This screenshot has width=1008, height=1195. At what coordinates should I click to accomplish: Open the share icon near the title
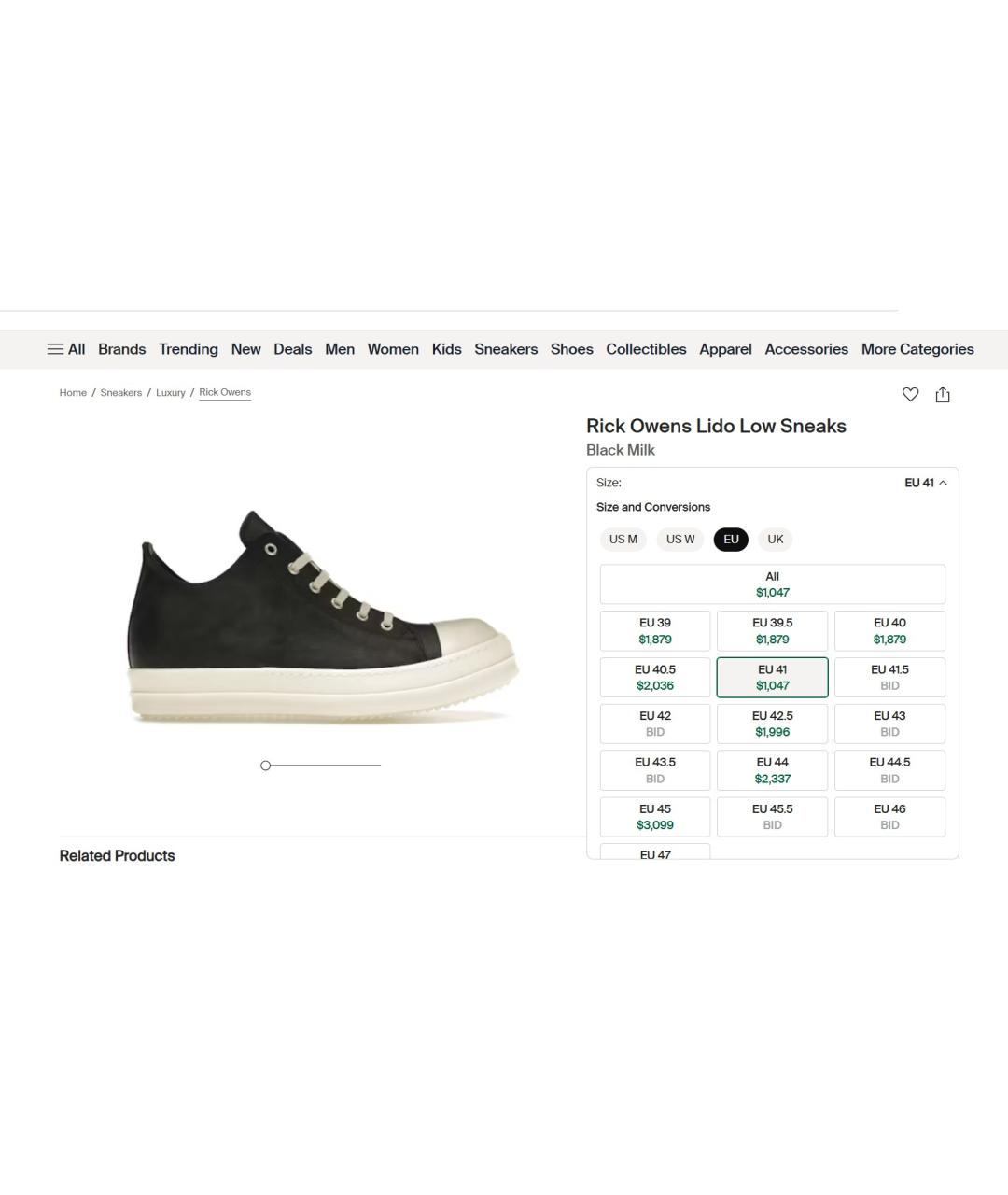coord(943,394)
